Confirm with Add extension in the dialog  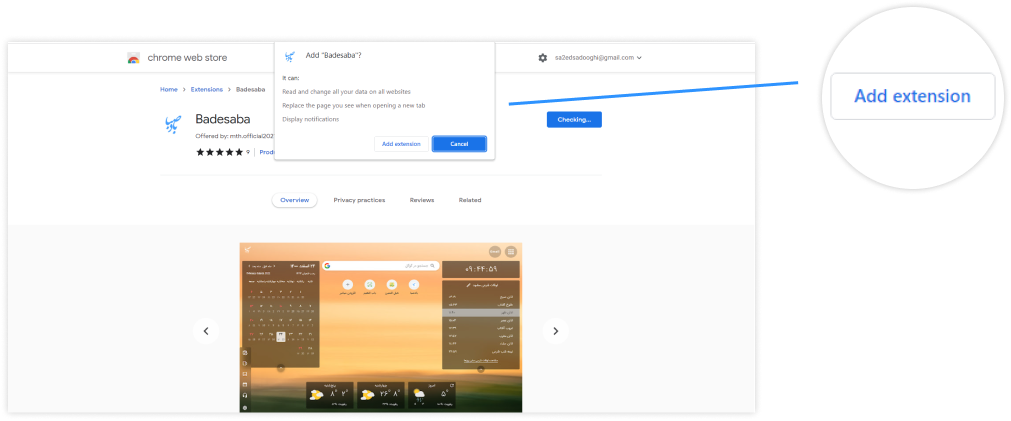401,144
